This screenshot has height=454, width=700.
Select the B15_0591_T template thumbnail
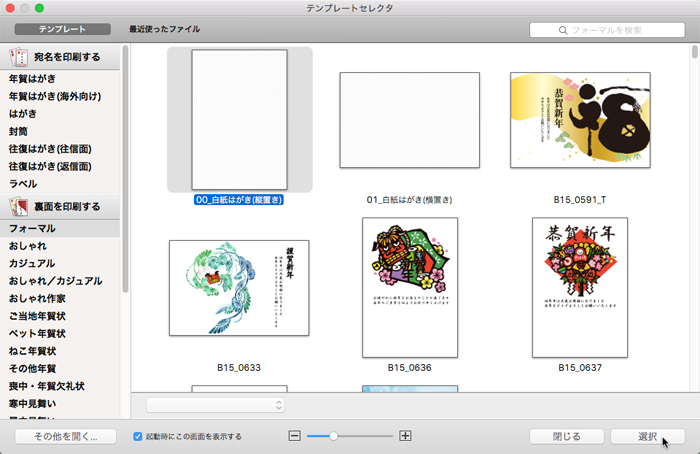pos(580,120)
